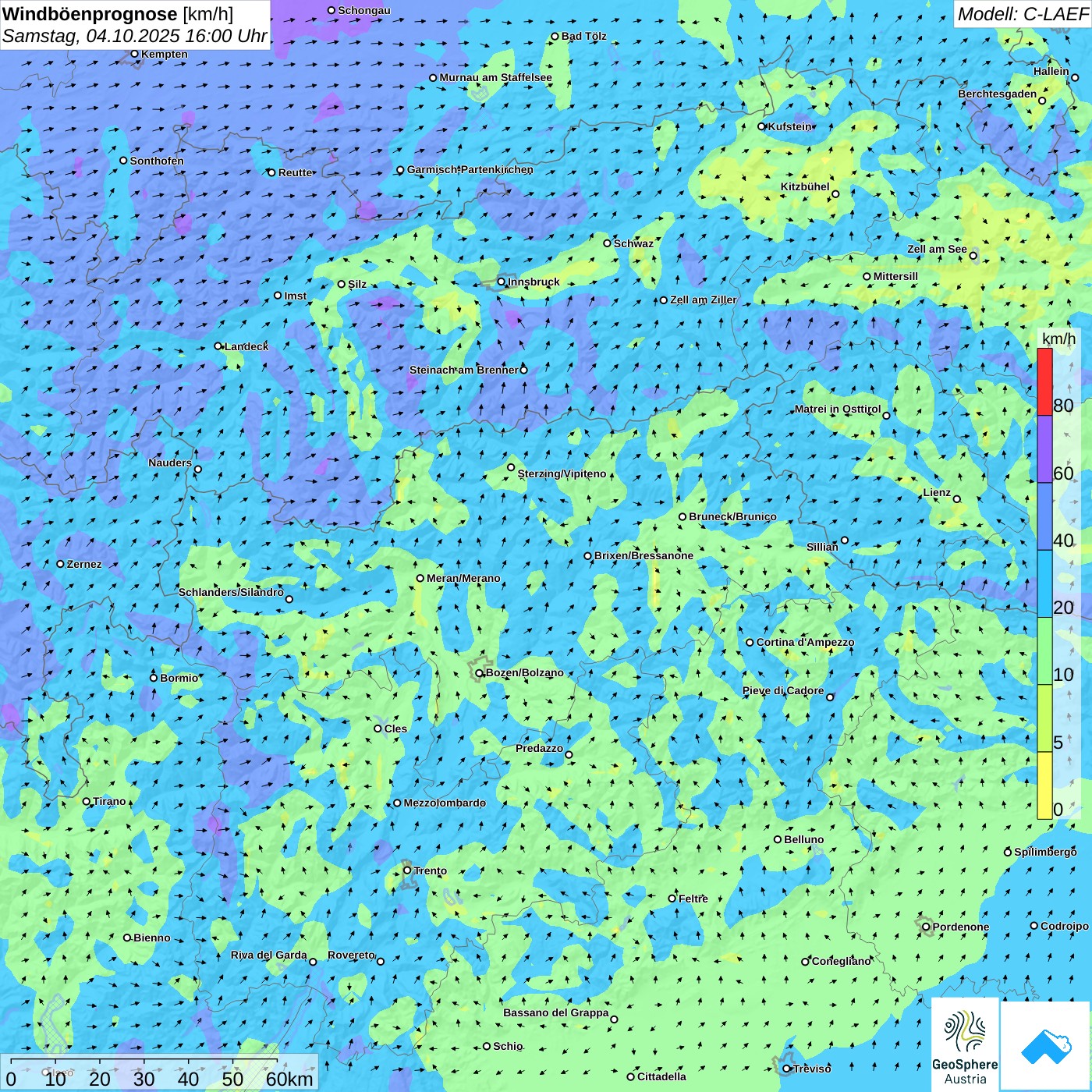Click the Mezzolombardo town label
The image size is (1092, 1092).
click(x=445, y=803)
